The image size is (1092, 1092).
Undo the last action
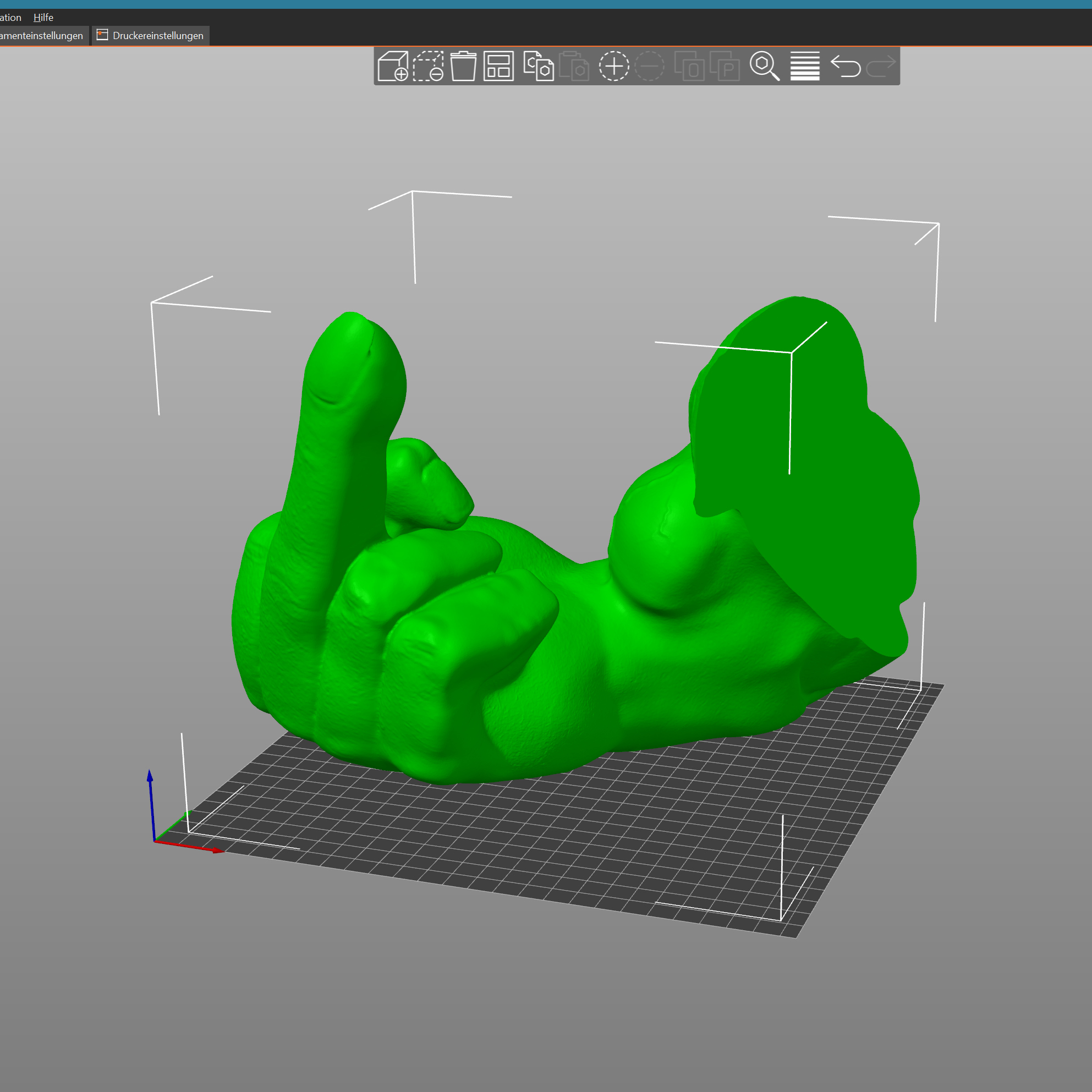click(x=846, y=66)
